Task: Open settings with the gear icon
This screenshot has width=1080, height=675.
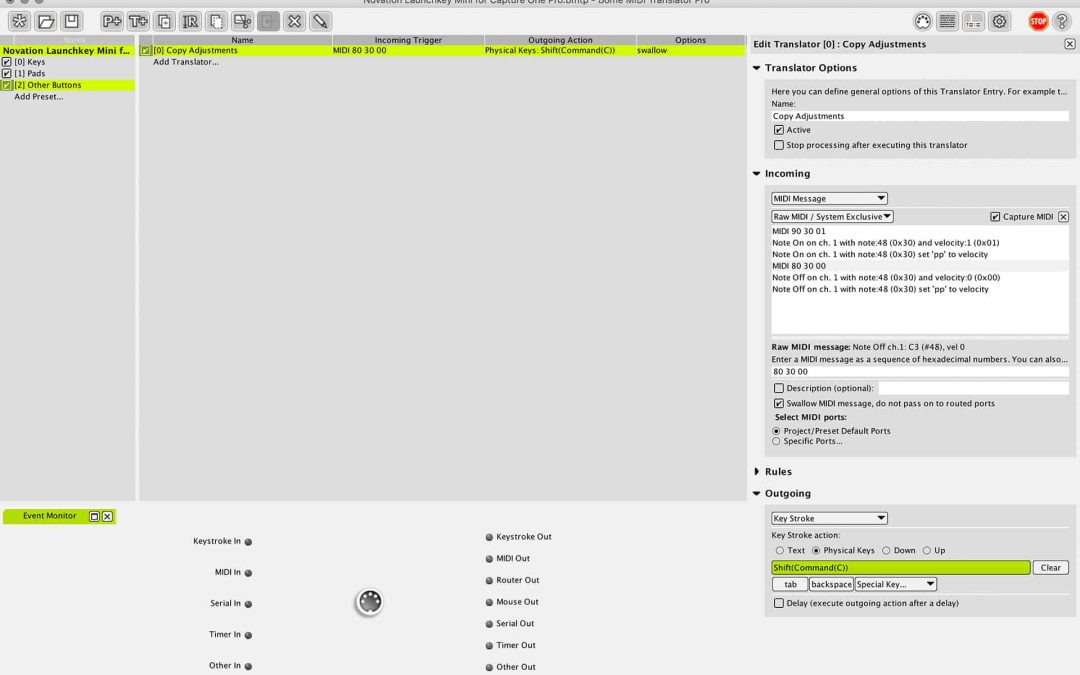Action: click(x=1000, y=21)
